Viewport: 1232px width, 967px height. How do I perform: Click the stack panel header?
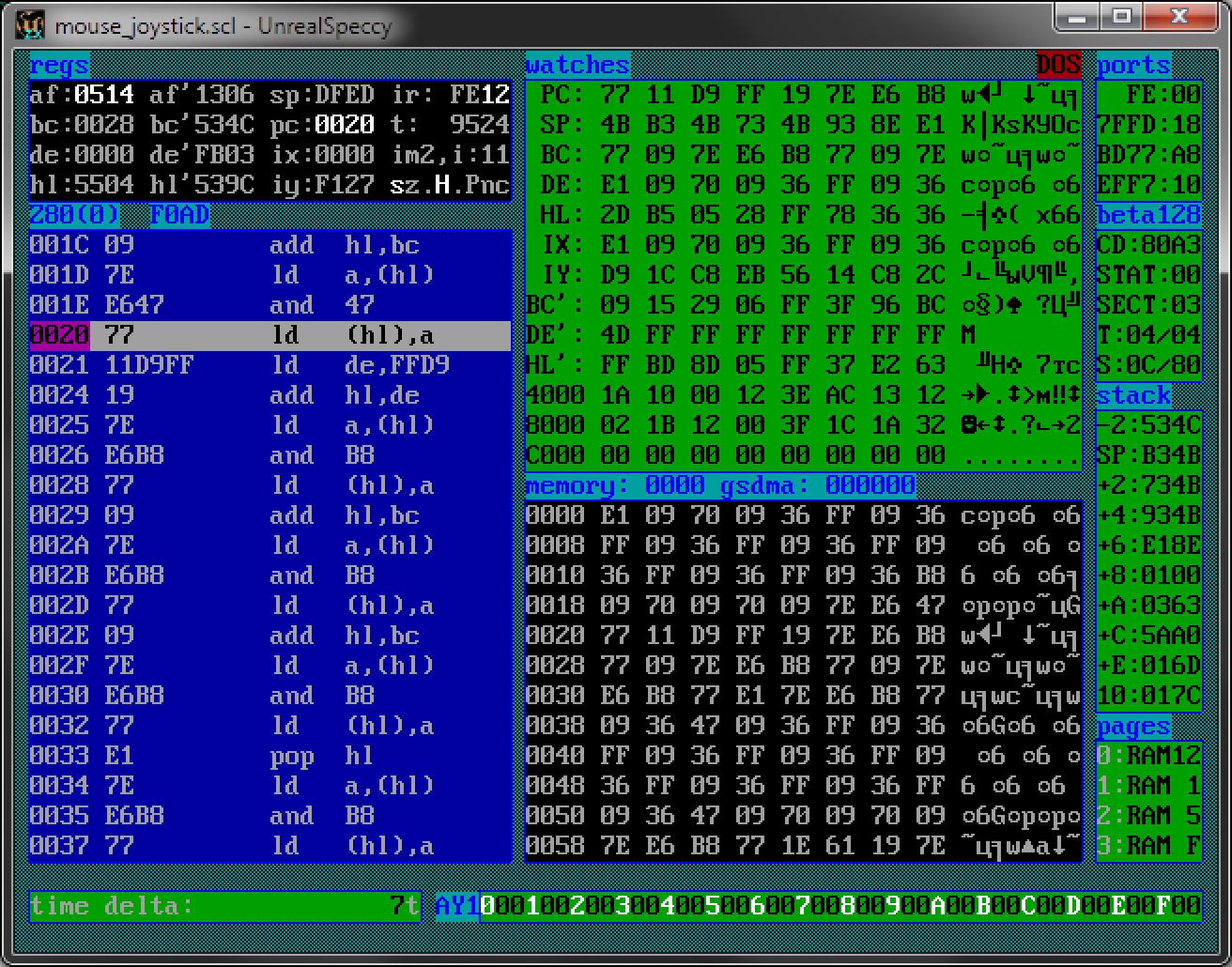[x=1133, y=395]
